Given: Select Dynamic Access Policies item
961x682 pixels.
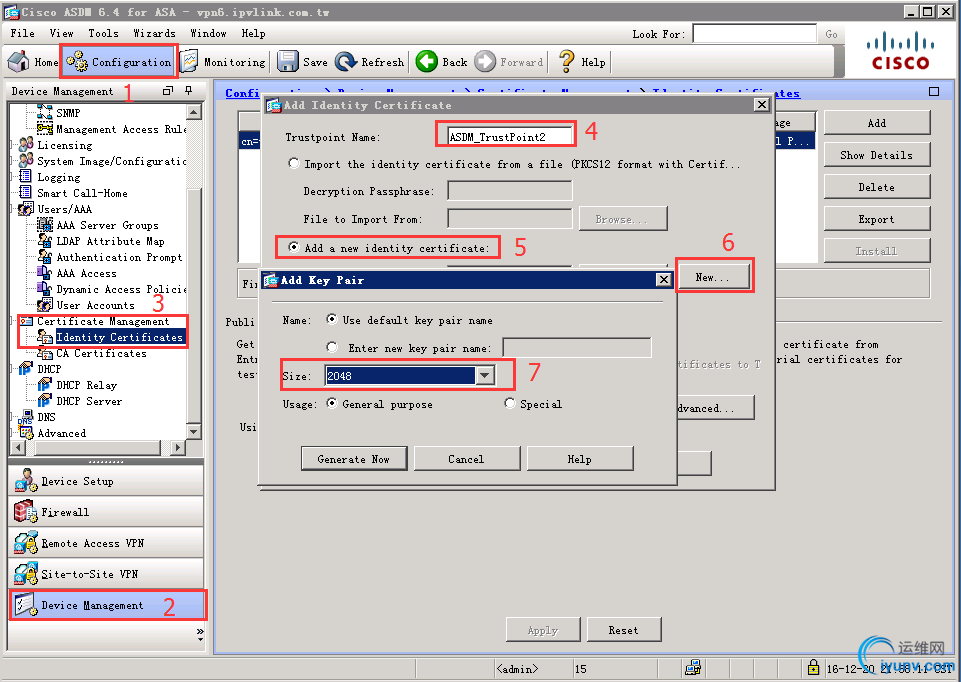Looking at the screenshot, I should tap(121, 289).
